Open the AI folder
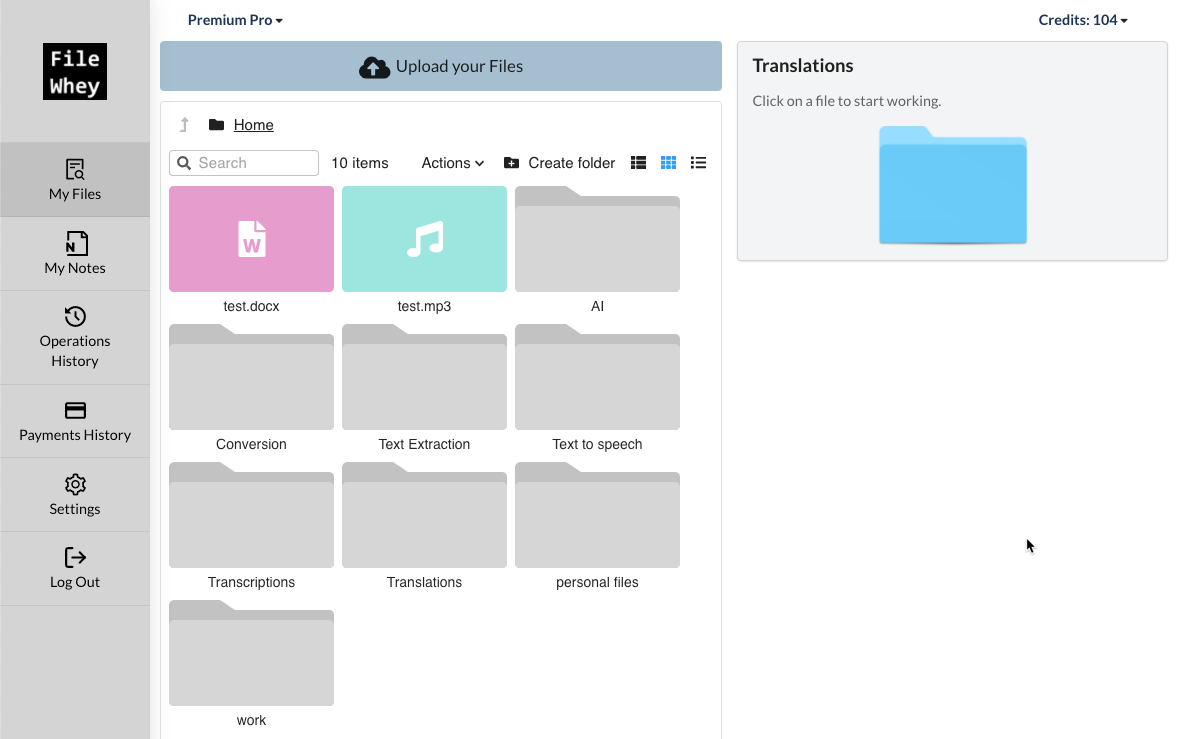The height and width of the screenshot is (739, 1182). (x=597, y=239)
